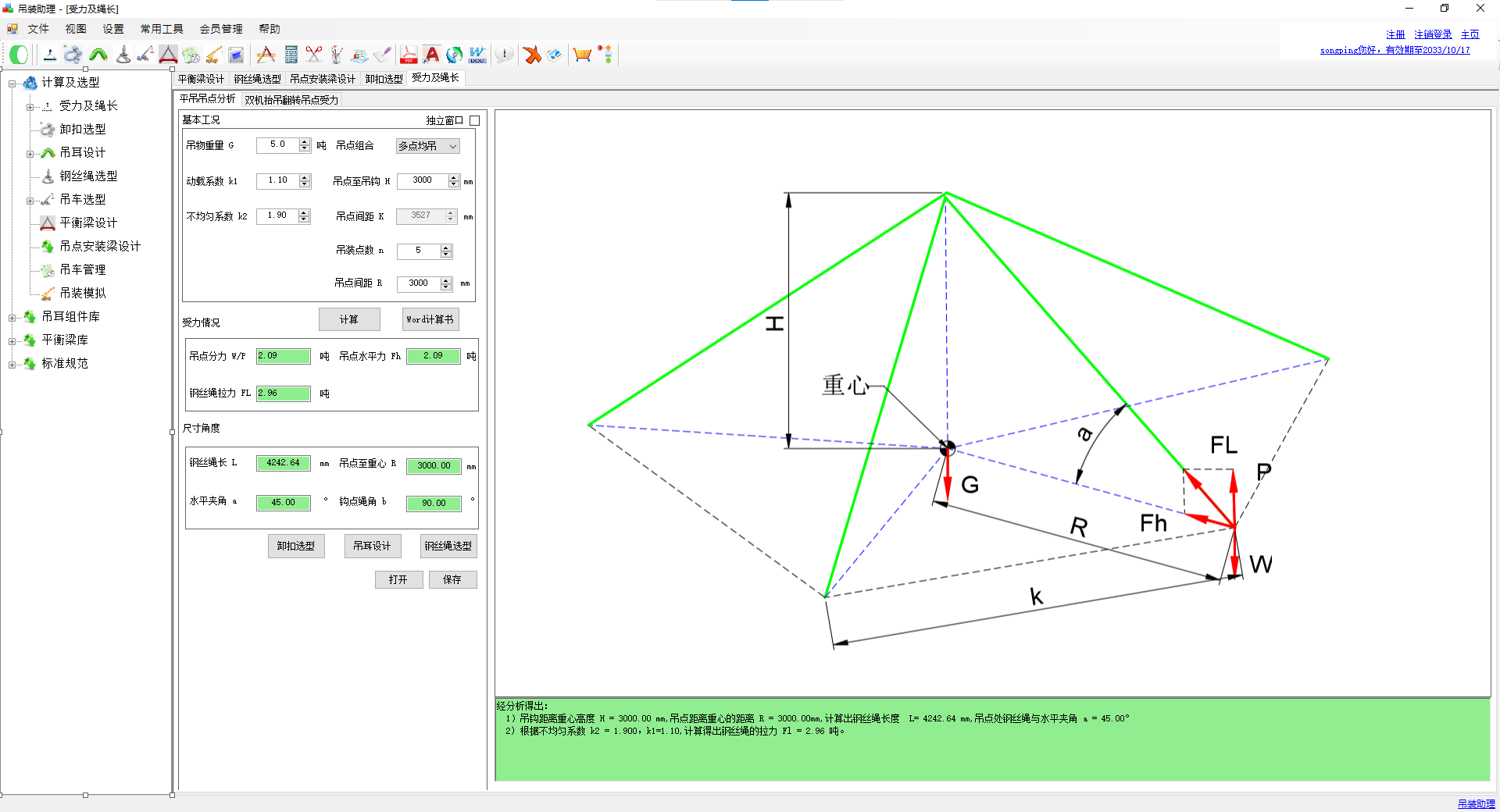The height and width of the screenshot is (812, 1500).
Task: Click the Word document icon in toolbar
Action: pyautogui.click(x=477, y=55)
